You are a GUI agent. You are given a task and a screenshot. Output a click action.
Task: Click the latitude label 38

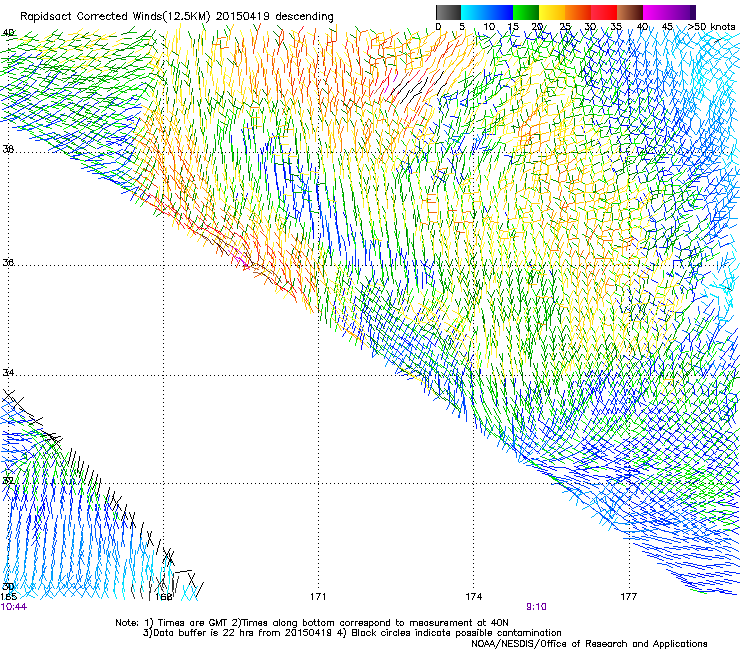click(x=8, y=149)
